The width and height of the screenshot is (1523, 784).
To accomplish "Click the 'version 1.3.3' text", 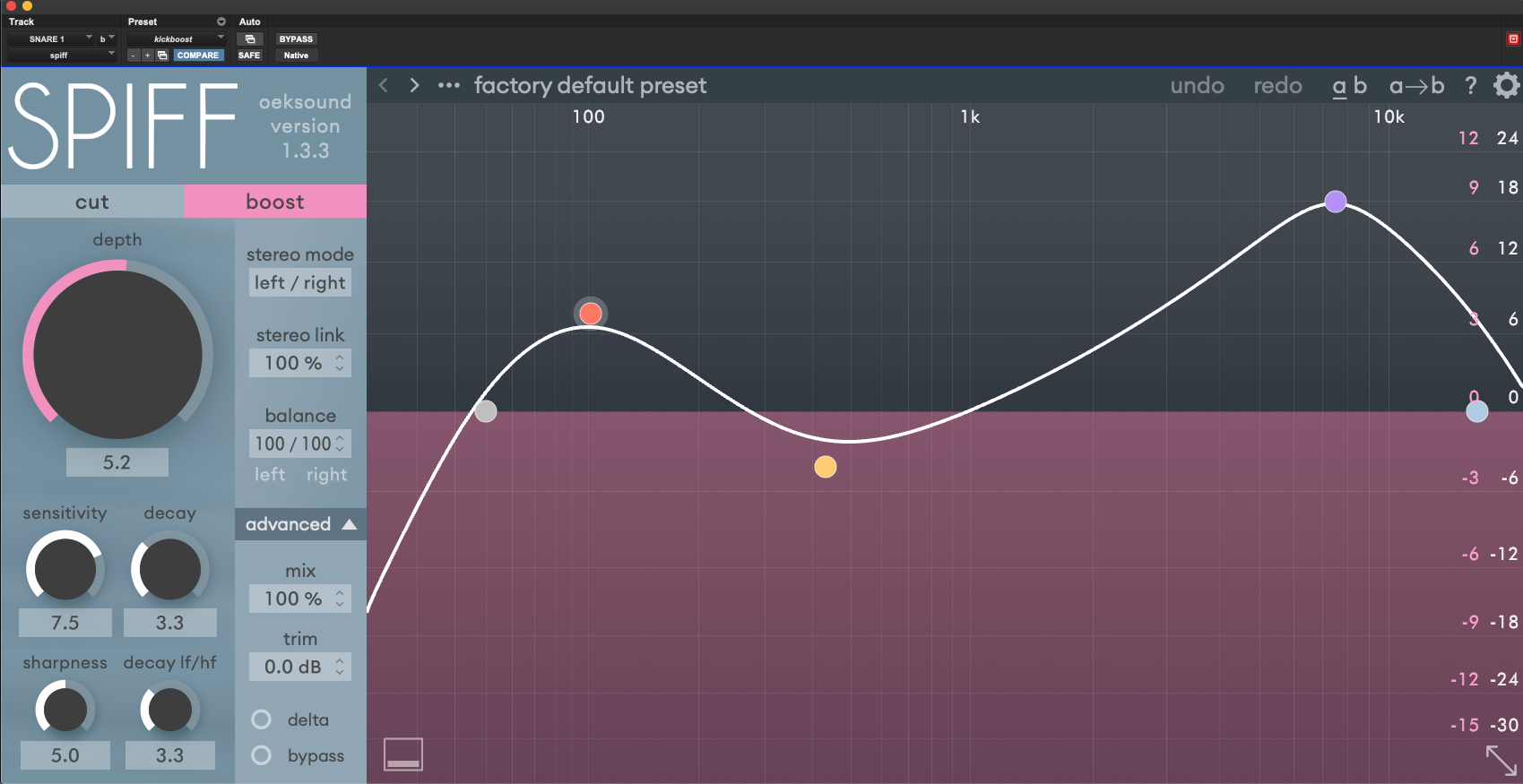I will pyautogui.click(x=306, y=138).
